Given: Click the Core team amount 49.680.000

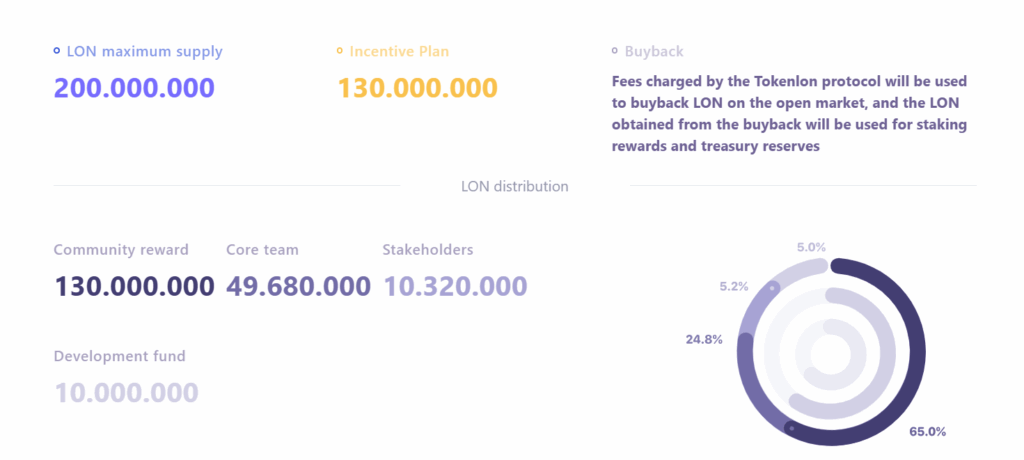Looking at the screenshot, I should [298, 286].
